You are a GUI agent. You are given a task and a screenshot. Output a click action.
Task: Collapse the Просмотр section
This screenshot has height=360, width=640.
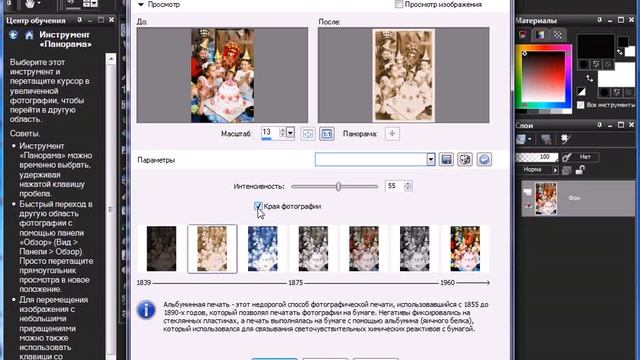141,4
